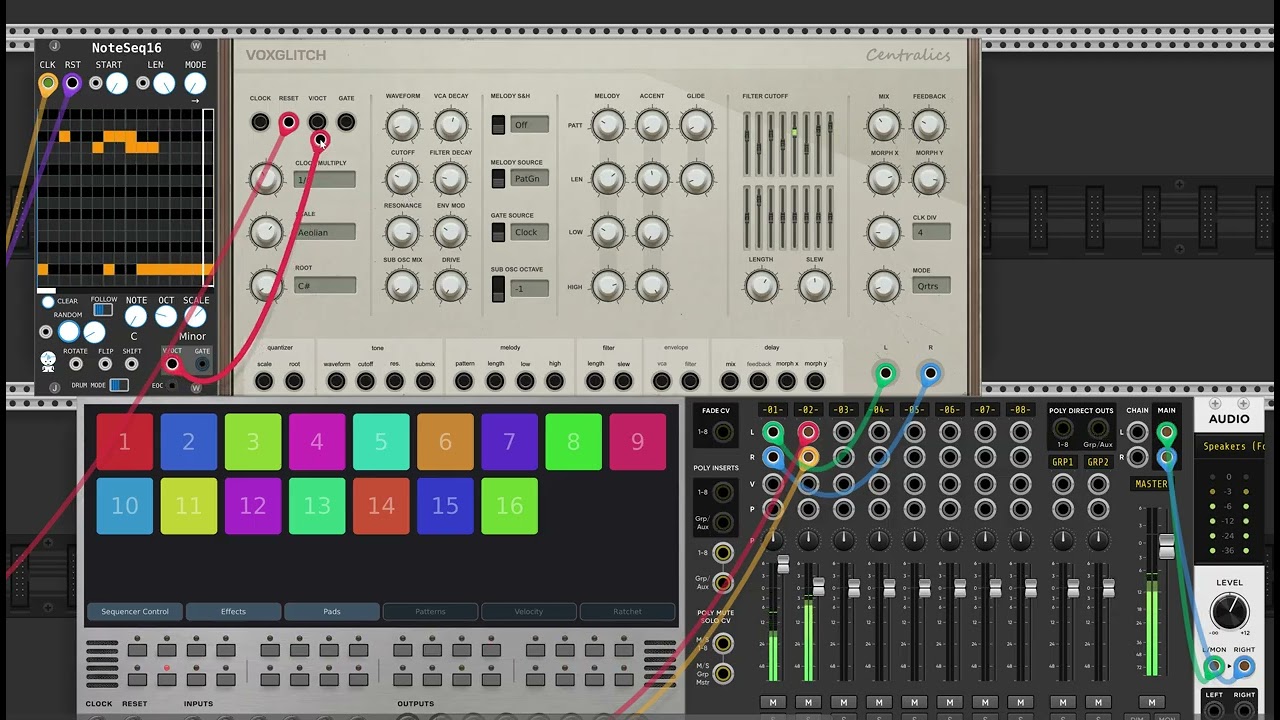The image size is (1280, 720).
Task: Click the L output jack on Centralics
Action: tap(885, 374)
